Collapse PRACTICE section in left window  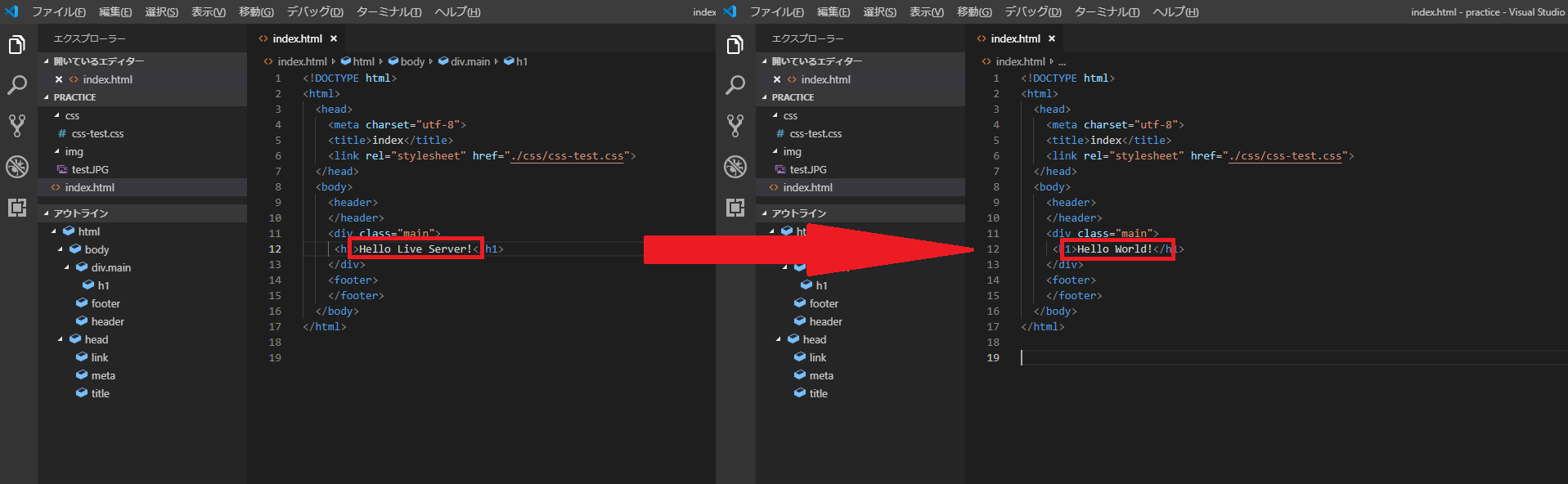[46, 97]
